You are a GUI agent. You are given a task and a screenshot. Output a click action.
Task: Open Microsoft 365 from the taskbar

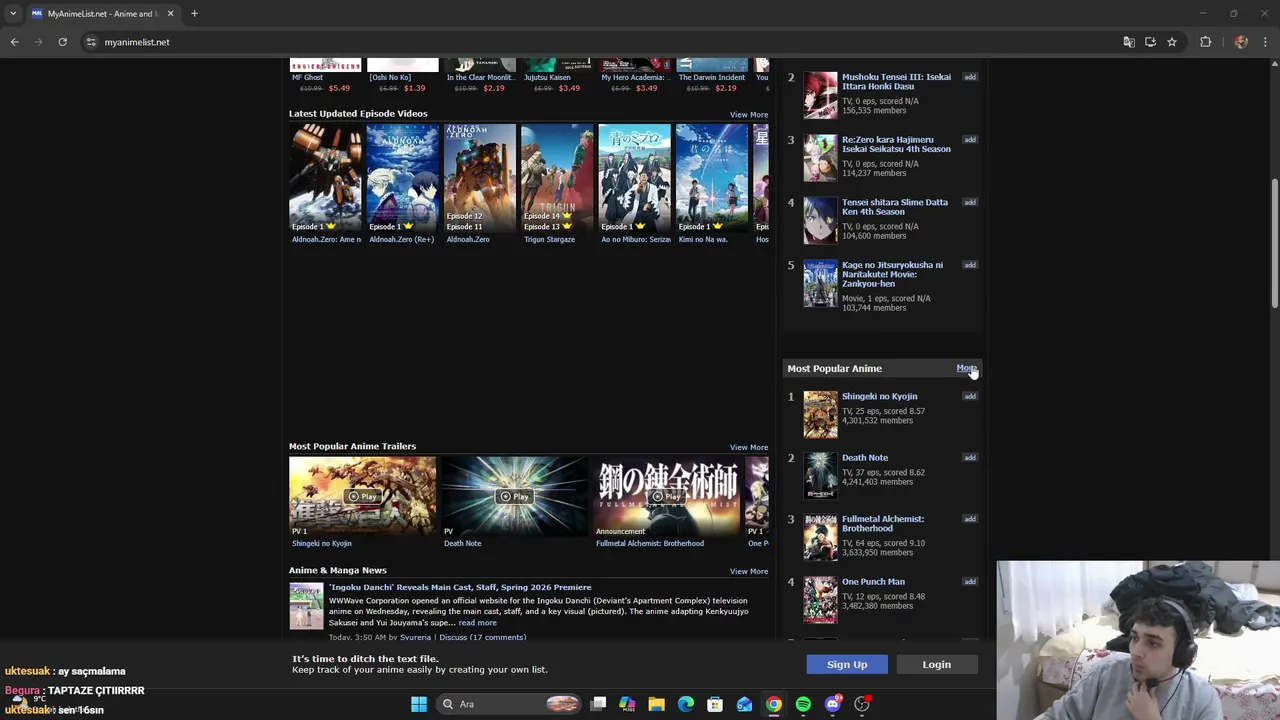coord(627,704)
